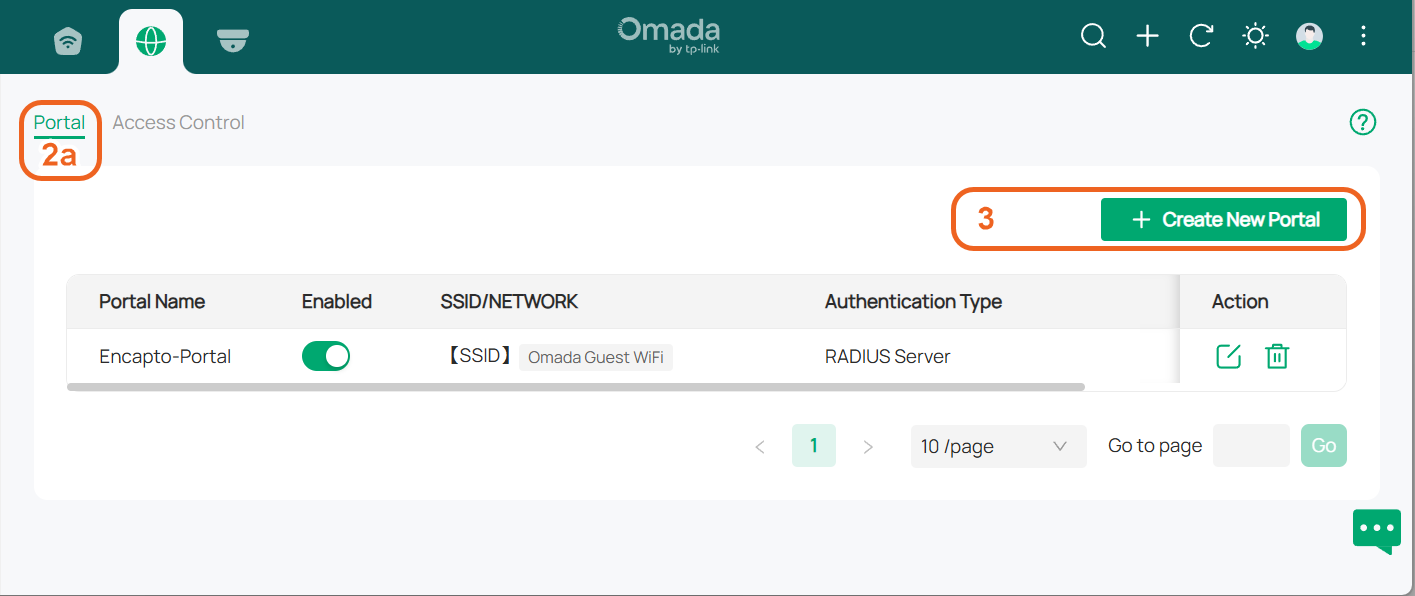The width and height of the screenshot is (1415, 596).
Task: Click the table horizontal scrollbar
Action: (576, 386)
